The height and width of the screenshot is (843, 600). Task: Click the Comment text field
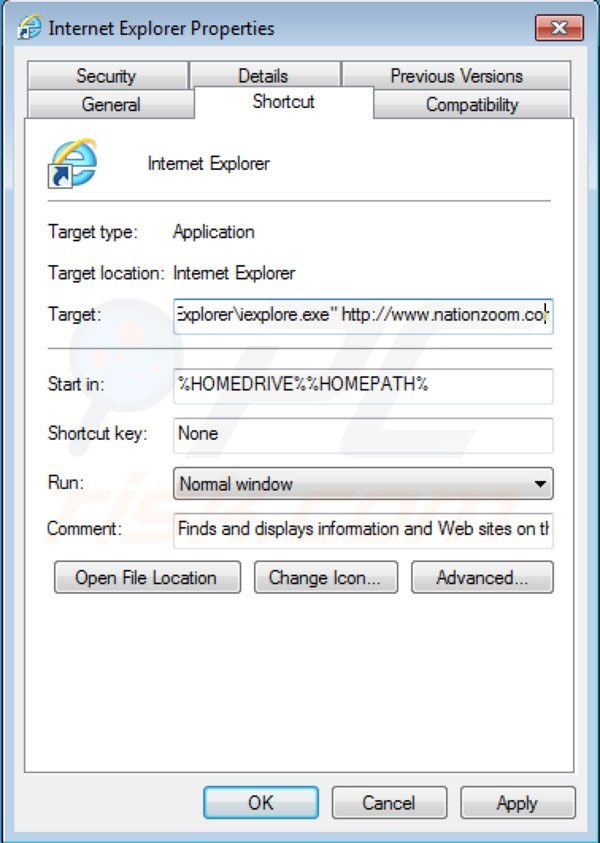coord(363,530)
